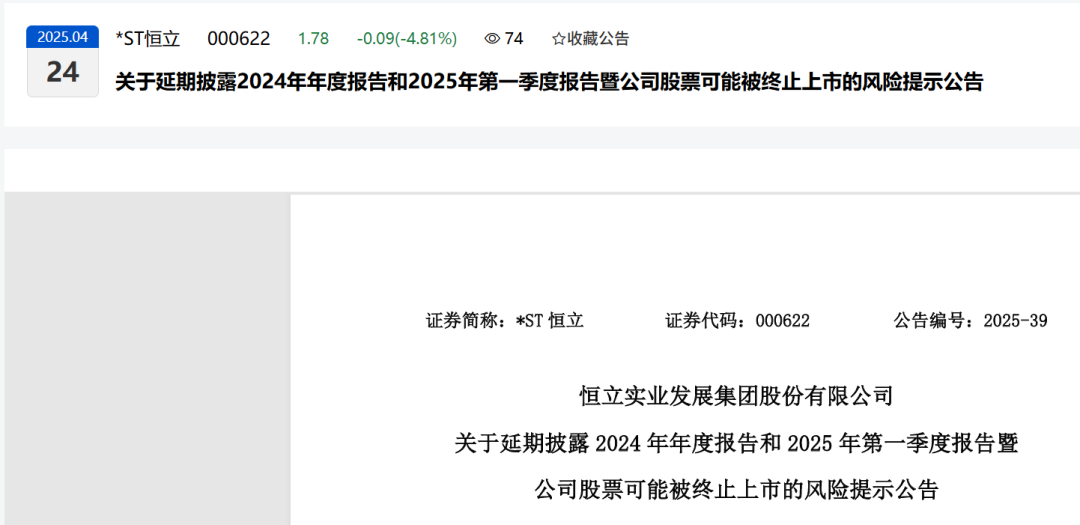Viewport: 1080px width, 525px height.
Task: Click 证券代码：000622 in document
Action: coord(737,320)
